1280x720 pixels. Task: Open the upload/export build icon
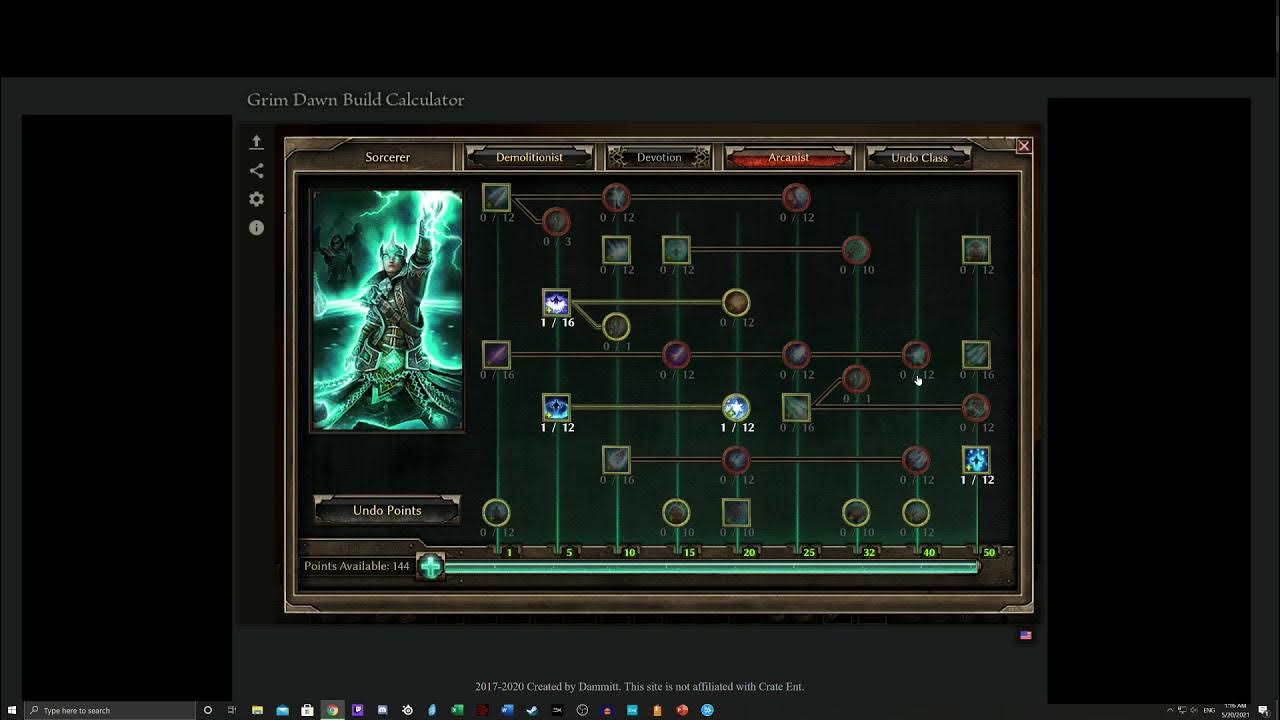point(256,142)
